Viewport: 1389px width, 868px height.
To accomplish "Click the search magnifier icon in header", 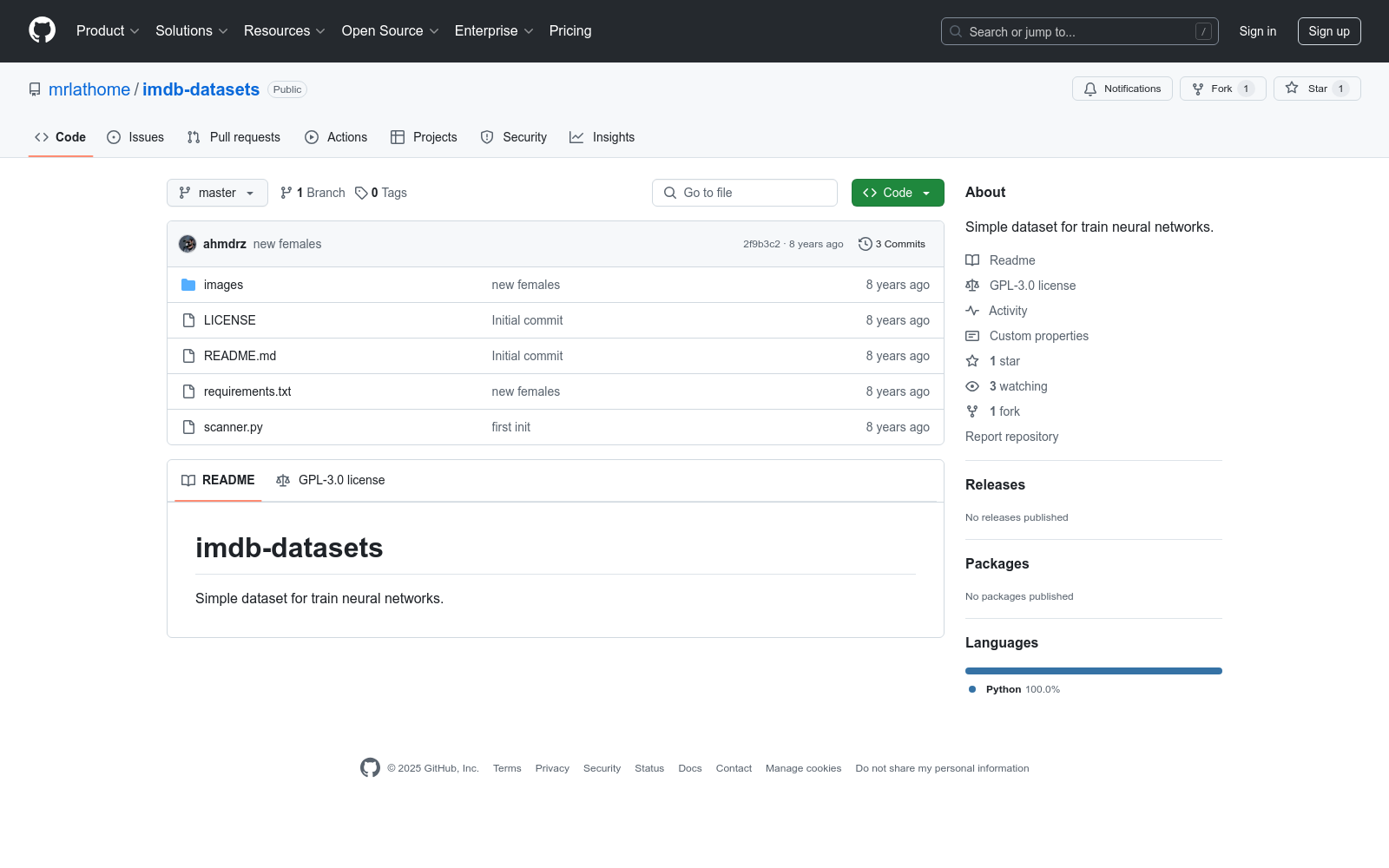I will coord(956,31).
